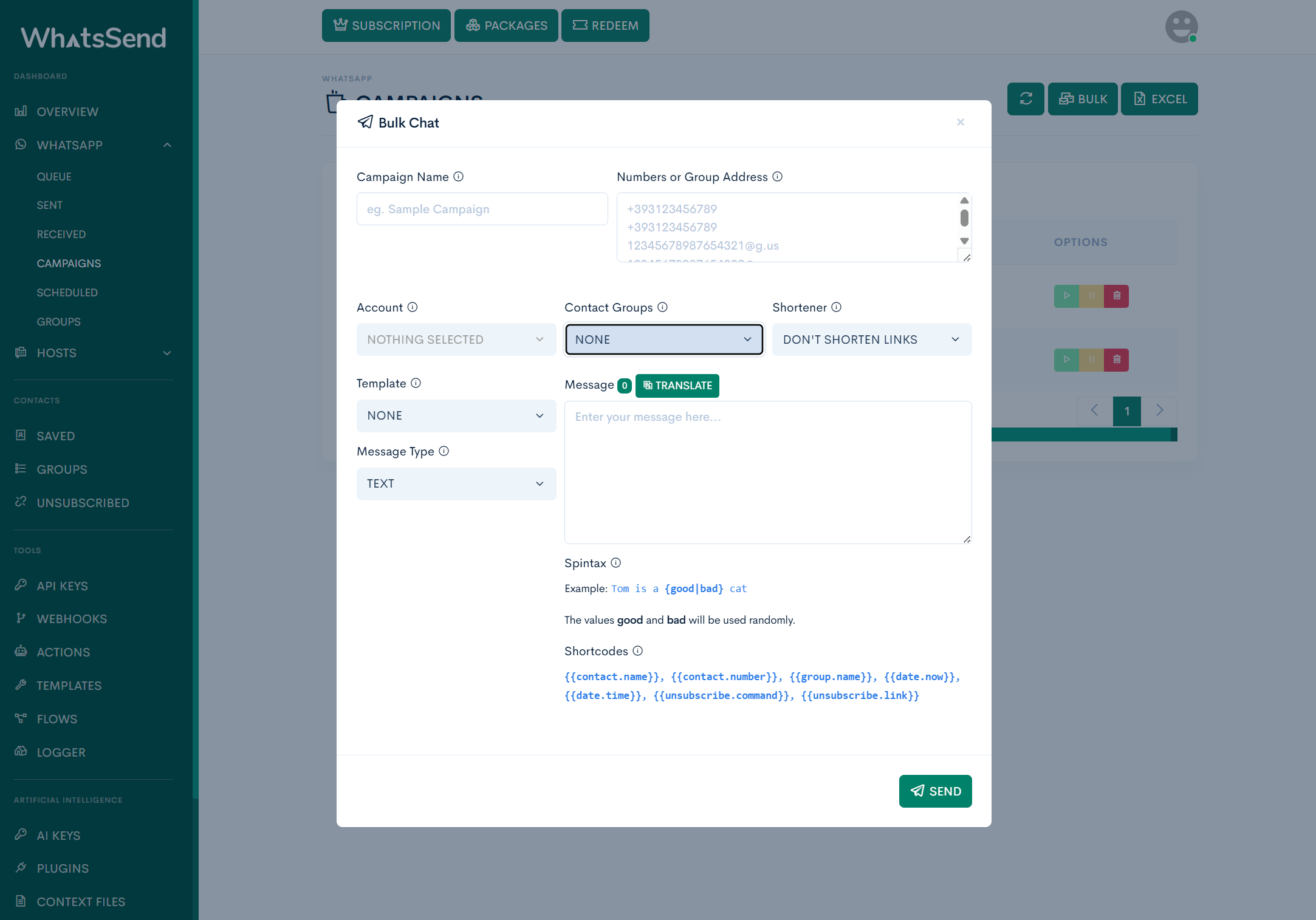The width and height of the screenshot is (1316, 920).
Task: Click the Redeem button
Action: pos(605,26)
